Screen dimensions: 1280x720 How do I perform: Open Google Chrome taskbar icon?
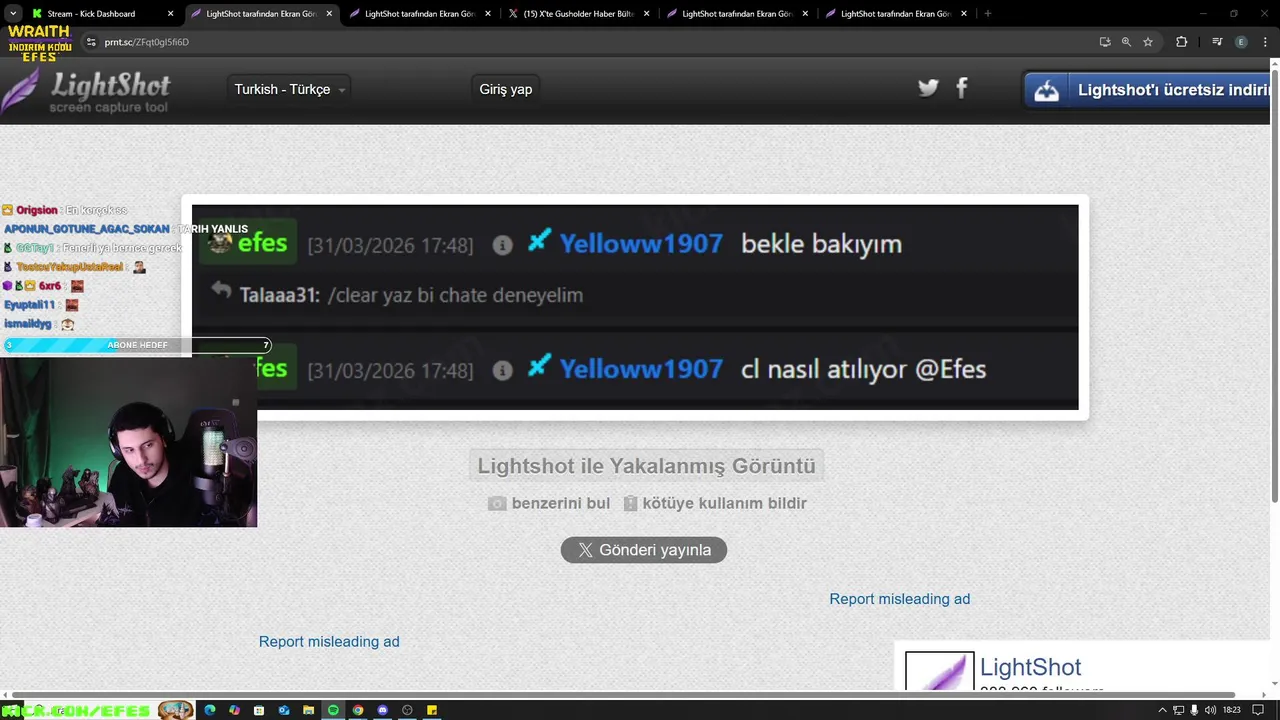[358, 710]
